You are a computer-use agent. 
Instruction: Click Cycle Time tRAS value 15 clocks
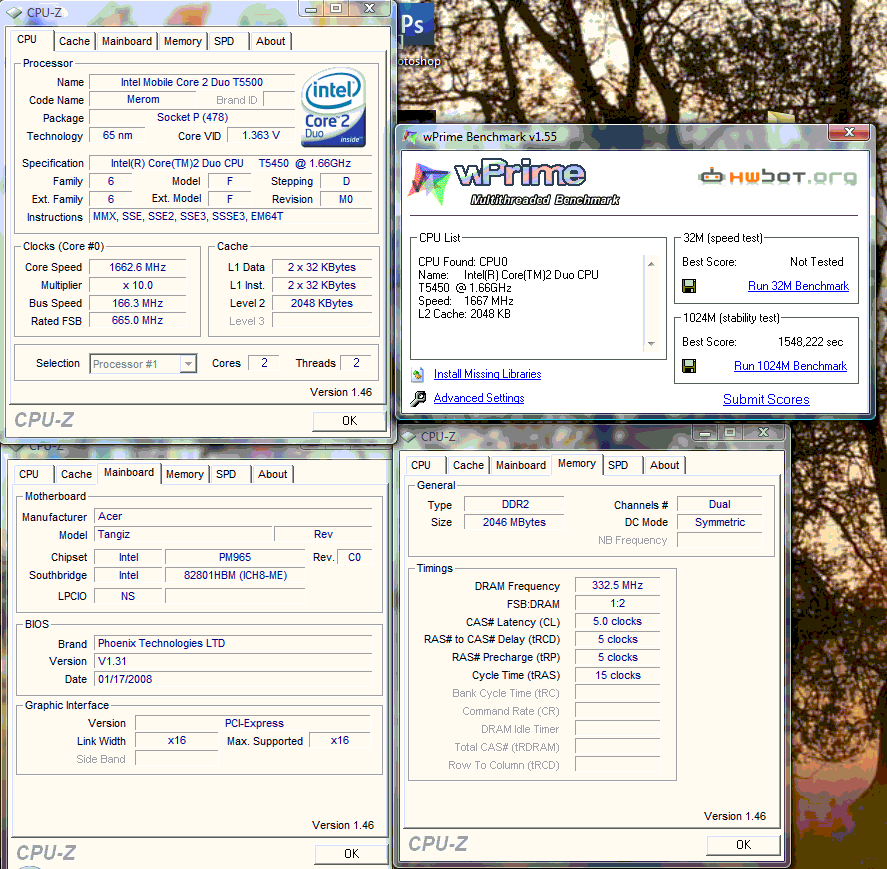click(x=618, y=675)
